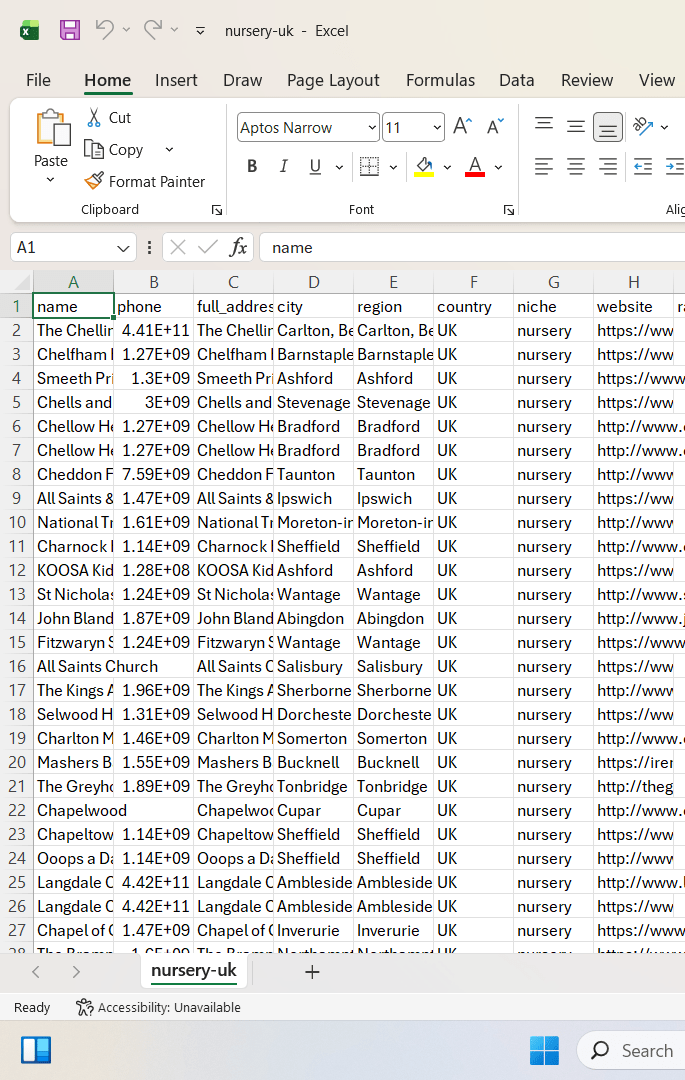685x1080 pixels.
Task: Apply red font color
Action: (x=475, y=166)
